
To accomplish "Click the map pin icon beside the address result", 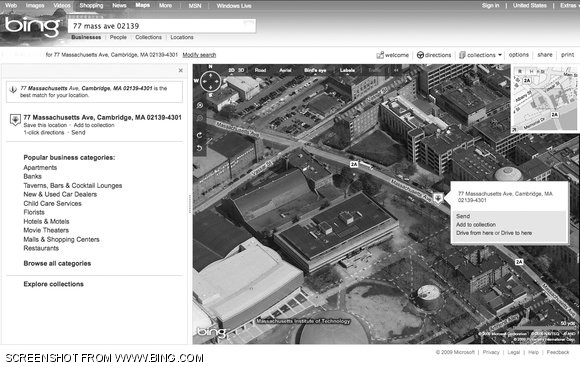I will pyautogui.click(x=15, y=120).
